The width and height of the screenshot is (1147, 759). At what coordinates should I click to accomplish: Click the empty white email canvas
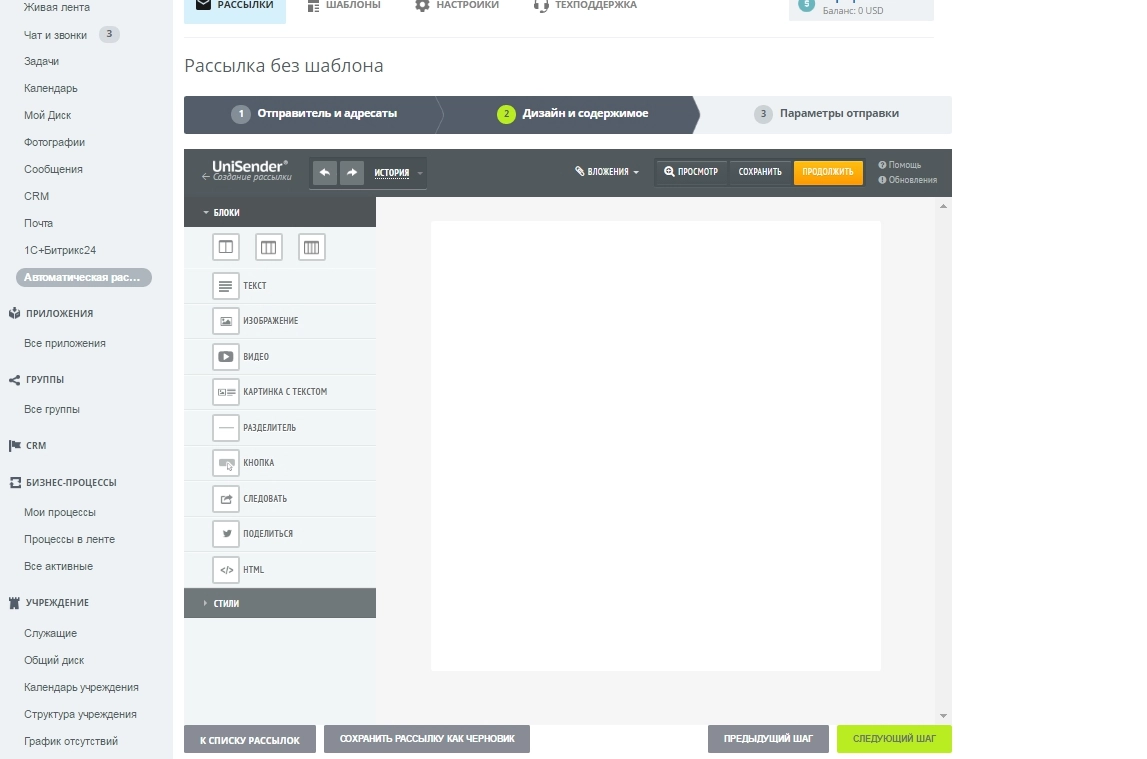(655, 445)
